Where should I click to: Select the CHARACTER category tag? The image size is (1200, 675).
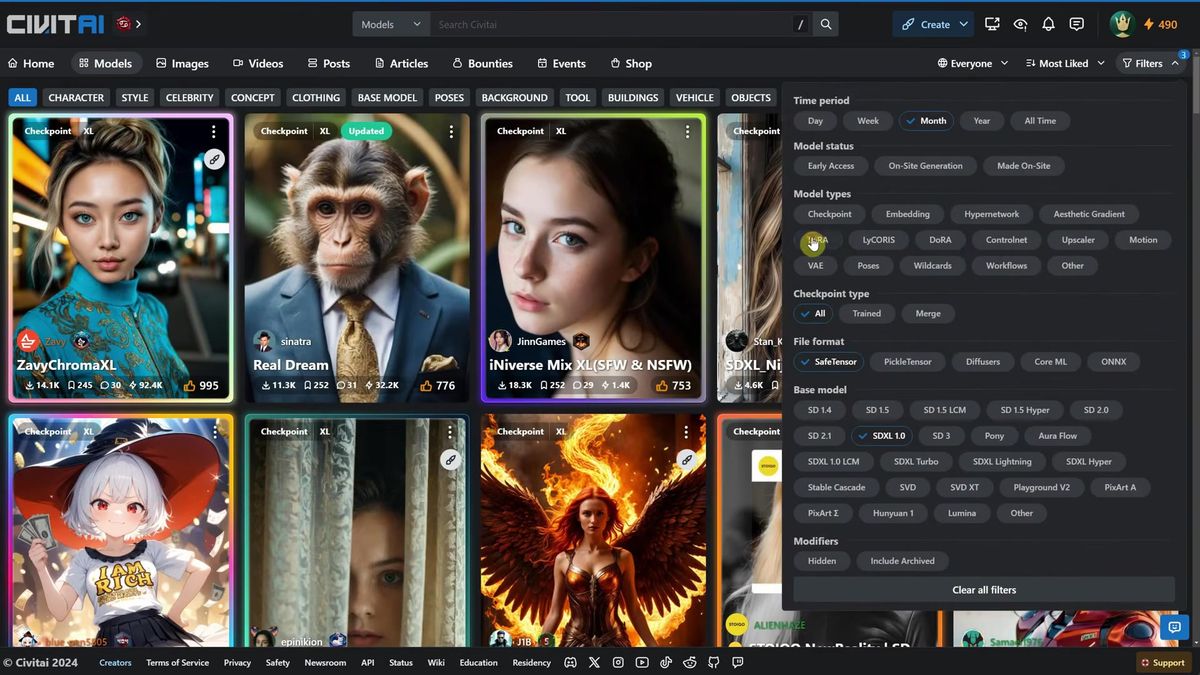pos(76,98)
